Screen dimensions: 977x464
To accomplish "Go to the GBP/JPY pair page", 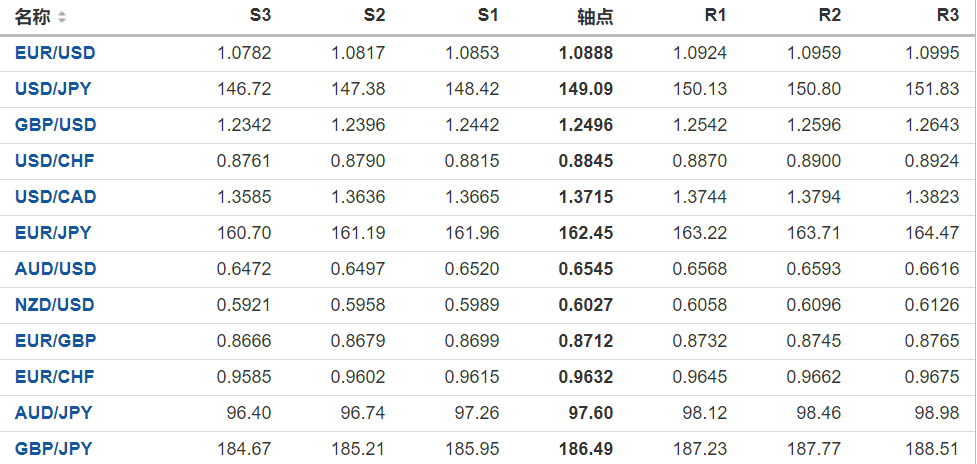I will pos(53,449).
